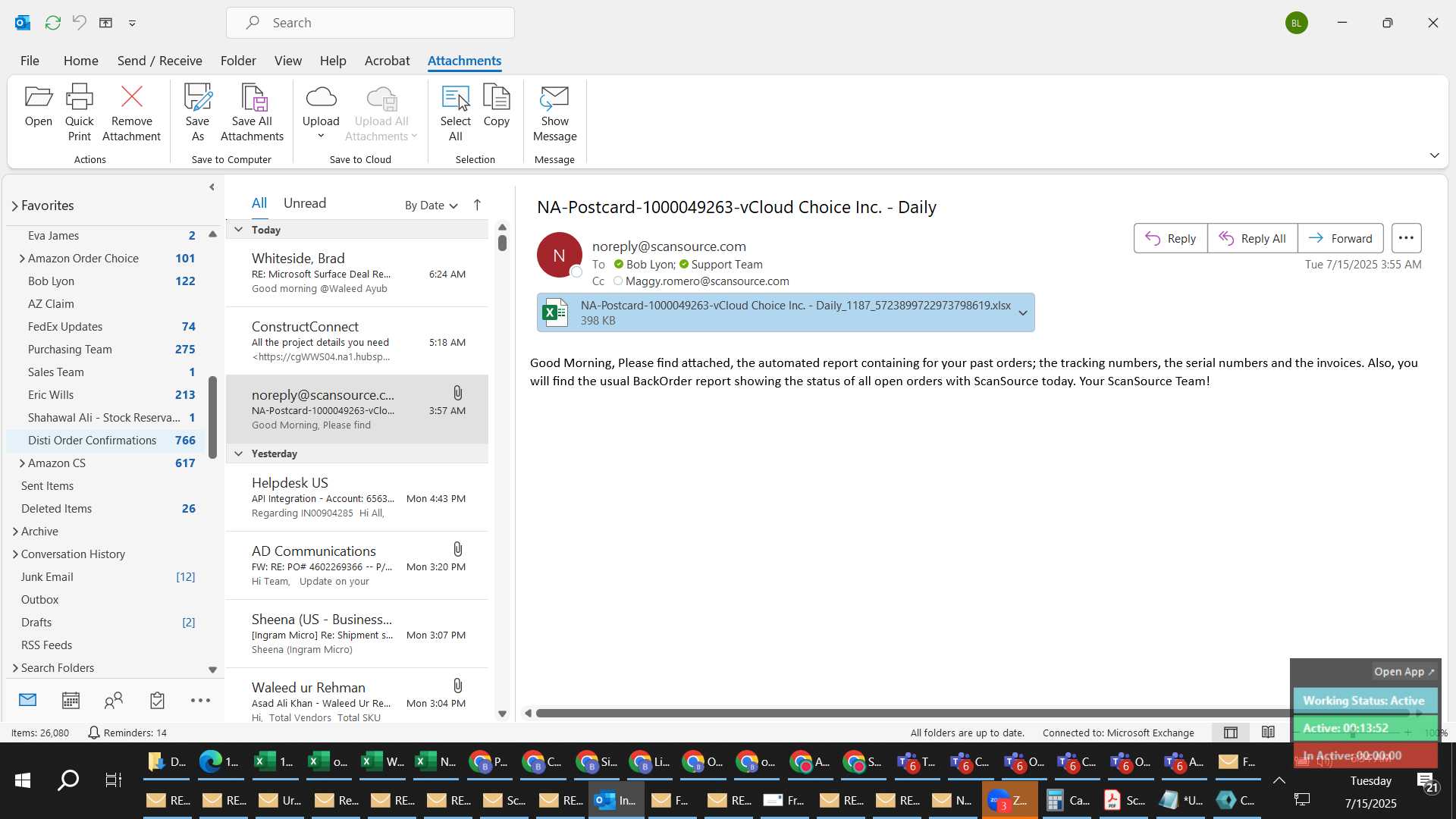Screen dimensions: 1456x819
Task: Show All messages filter
Action: pyautogui.click(x=259, y=203)
